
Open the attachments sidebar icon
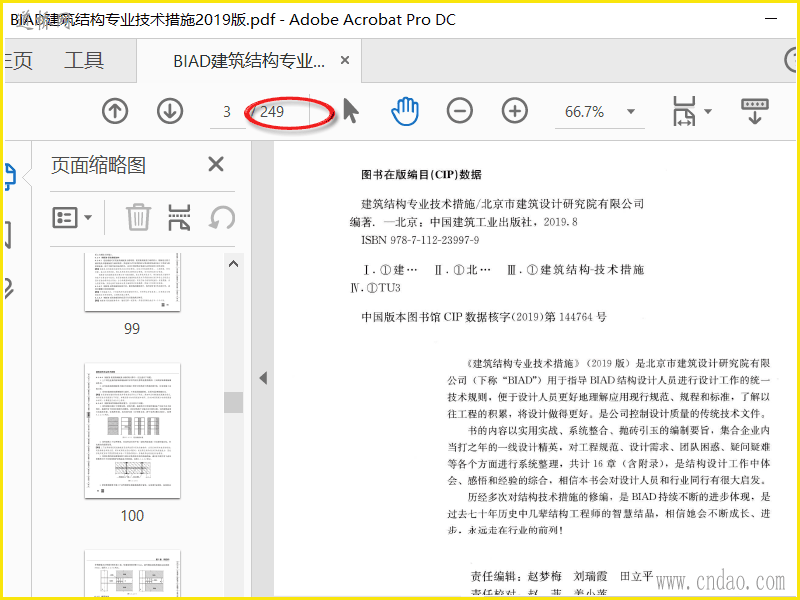coord(9,288)
